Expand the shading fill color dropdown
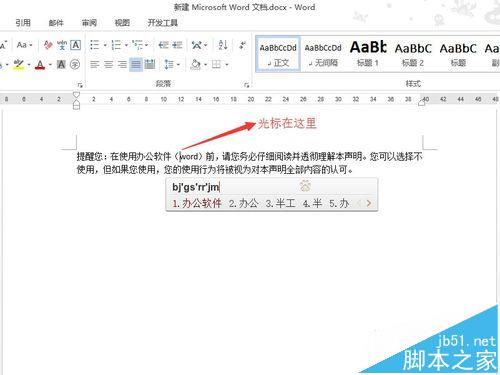The image size is (500, 375). (206, 64)
